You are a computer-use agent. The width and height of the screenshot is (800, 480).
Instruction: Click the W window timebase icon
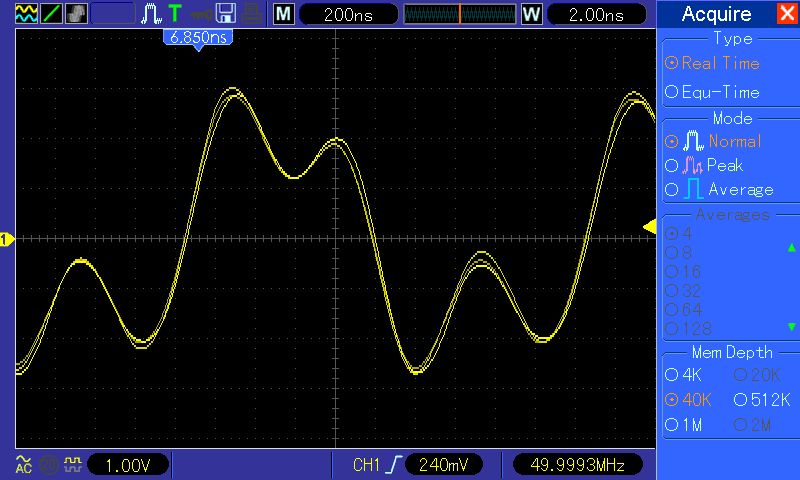coord(531,14)
